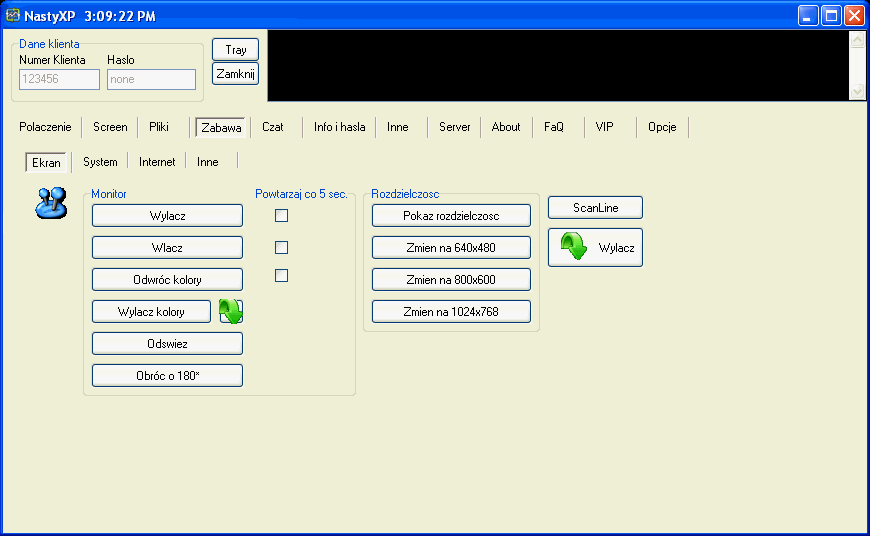870x536 pixels.
Task: Click the Haslo password field
Action: click(151, 80)
